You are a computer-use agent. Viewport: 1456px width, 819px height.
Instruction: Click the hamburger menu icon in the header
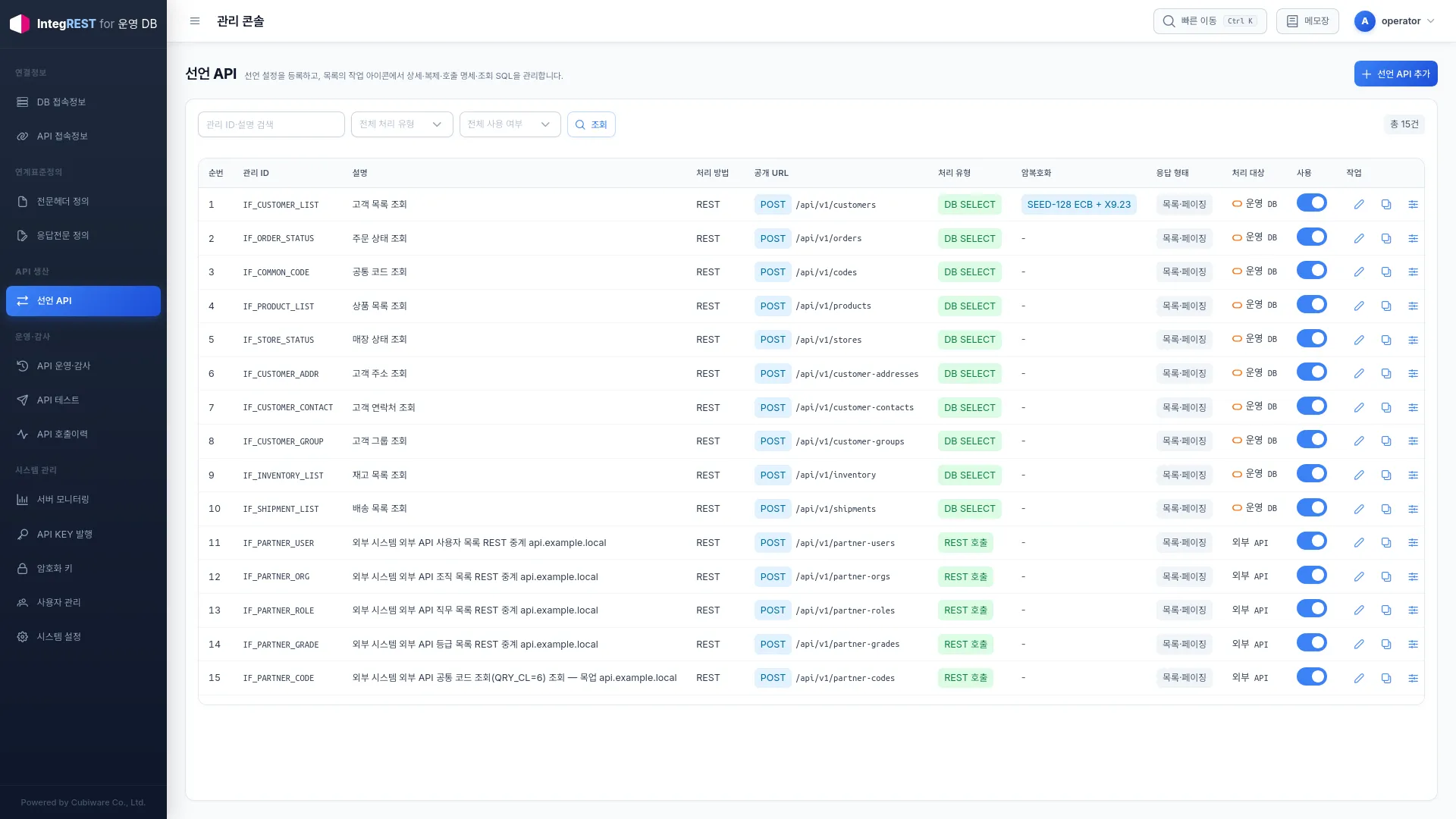click(x=195, y=21)
